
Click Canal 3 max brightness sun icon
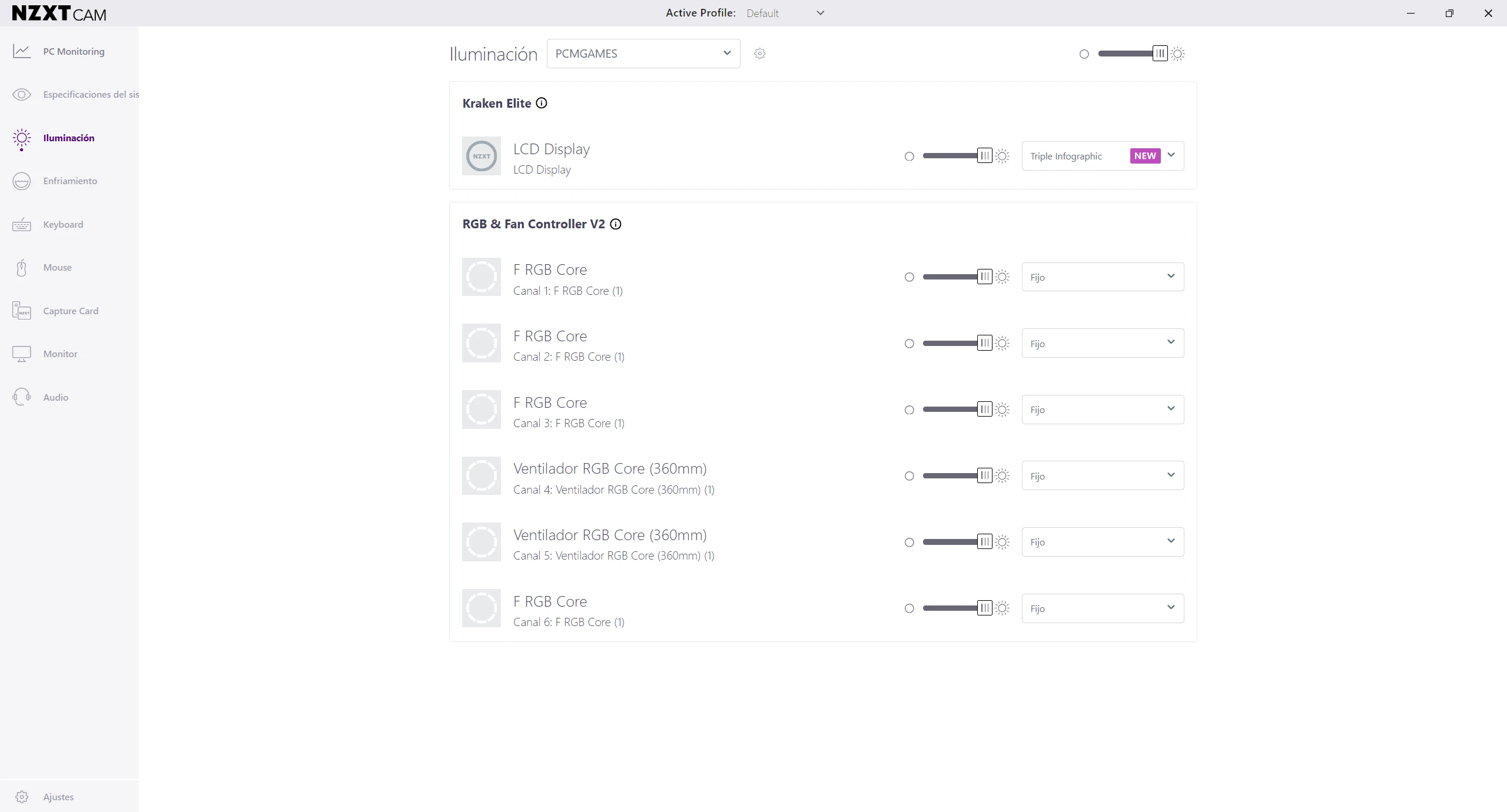(1003, 410)
